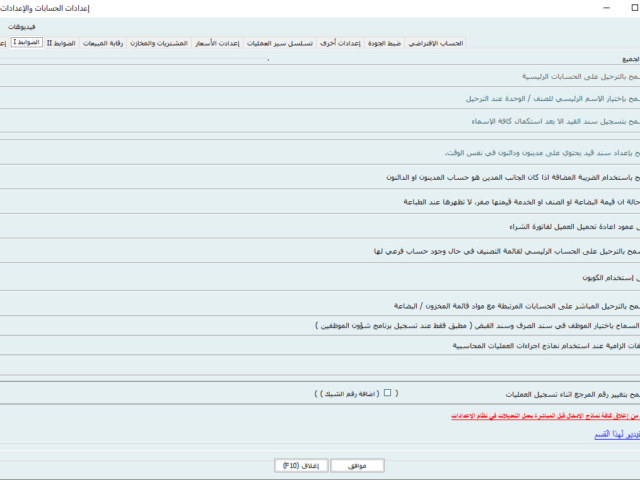The width and height of the screenshot is (640, 480).
Task: Click the red underlined warning text
Action: 545,416
